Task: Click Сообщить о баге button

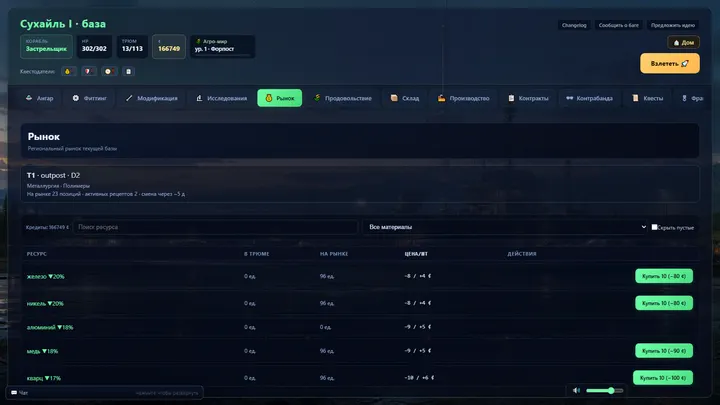Action: coord(619,25)
